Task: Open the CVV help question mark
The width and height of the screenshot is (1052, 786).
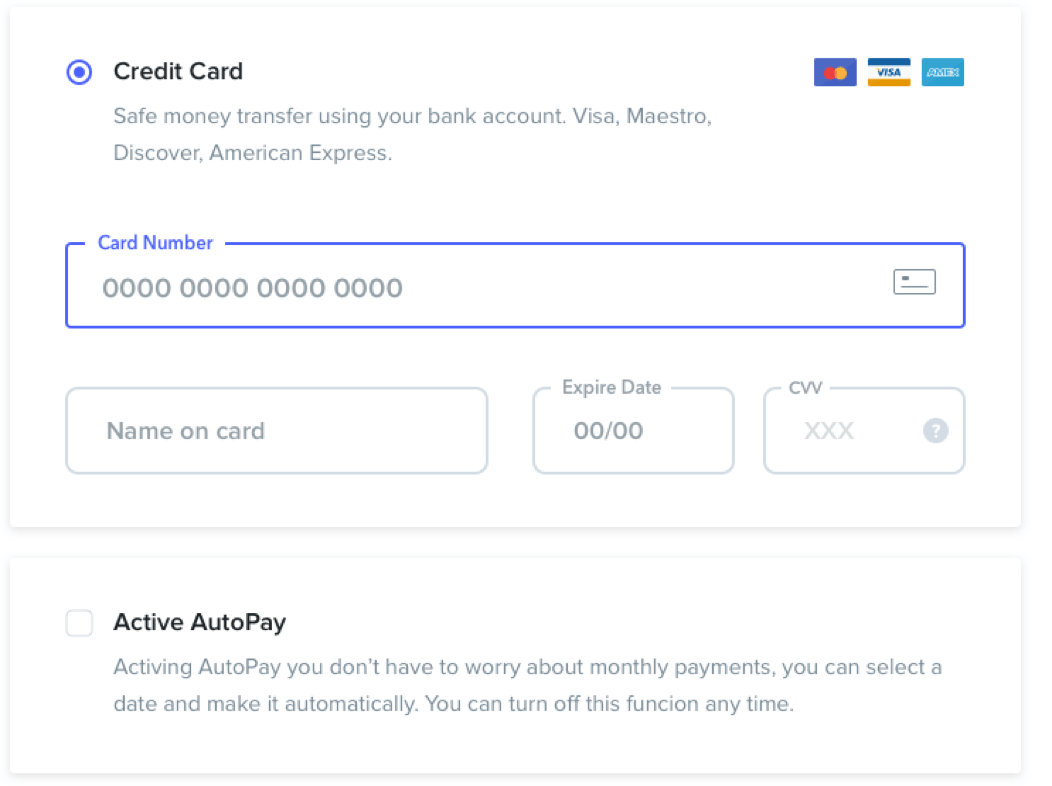Action: (934, 431)
